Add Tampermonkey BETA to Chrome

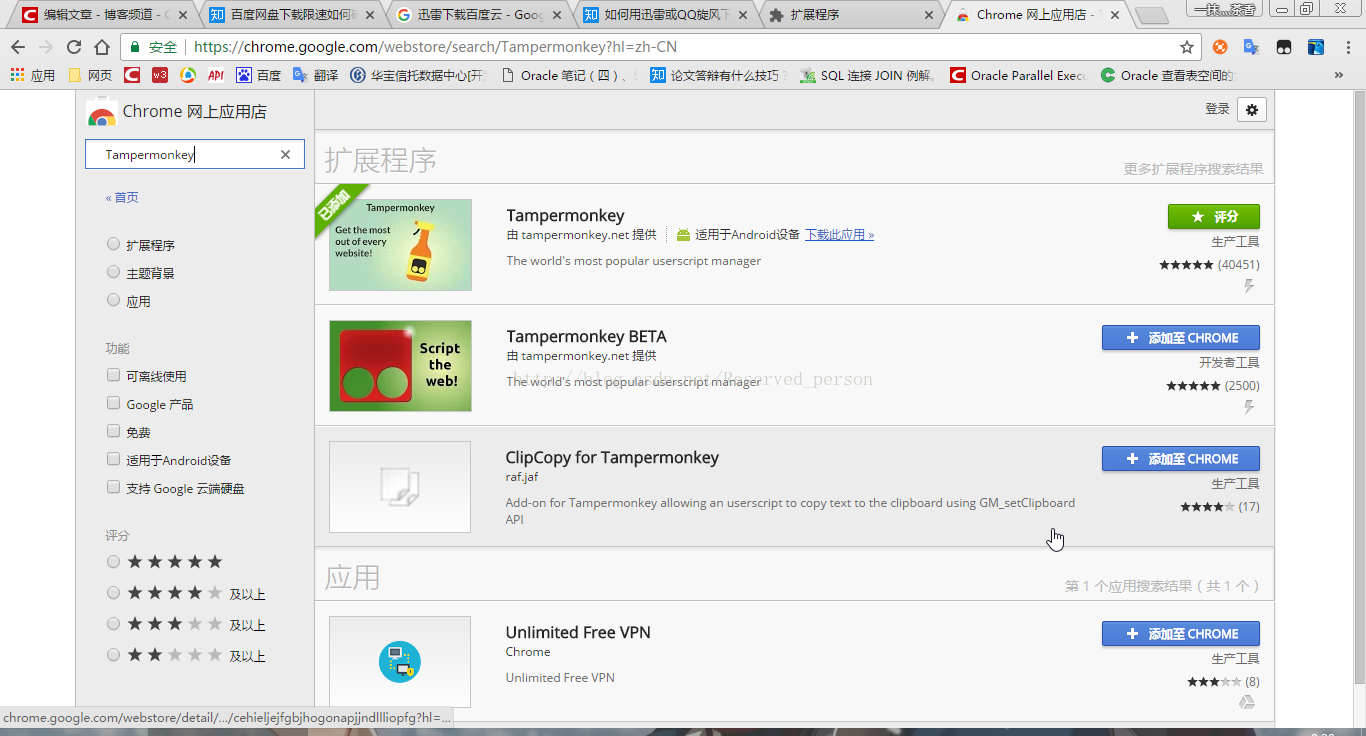[x=1181, y=337]
